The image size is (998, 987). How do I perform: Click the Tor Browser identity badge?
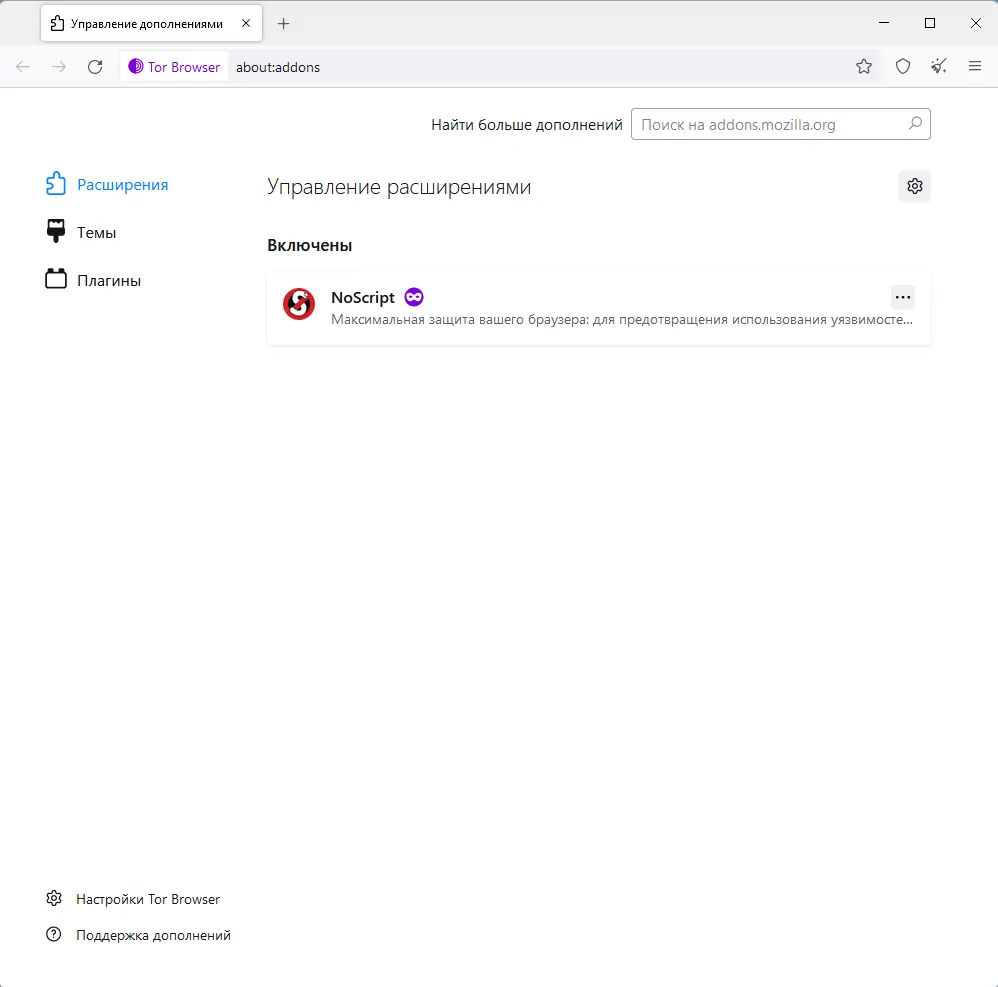tap(174, 67)
